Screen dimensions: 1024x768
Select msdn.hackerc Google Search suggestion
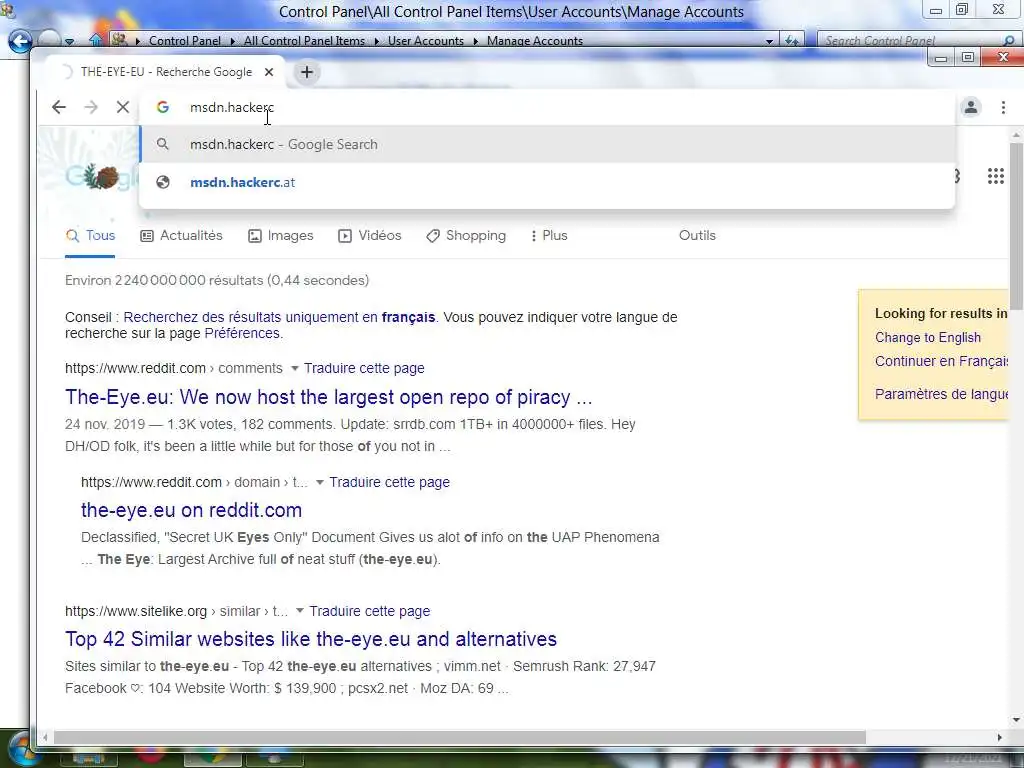[547, 144]
